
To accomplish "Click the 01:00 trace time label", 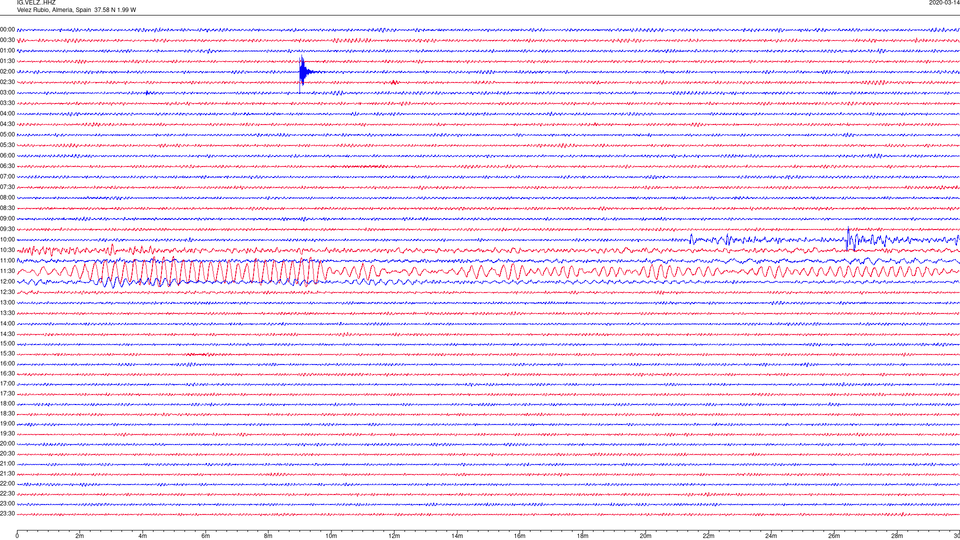I will pyautogui.click(x=7, y=51).
